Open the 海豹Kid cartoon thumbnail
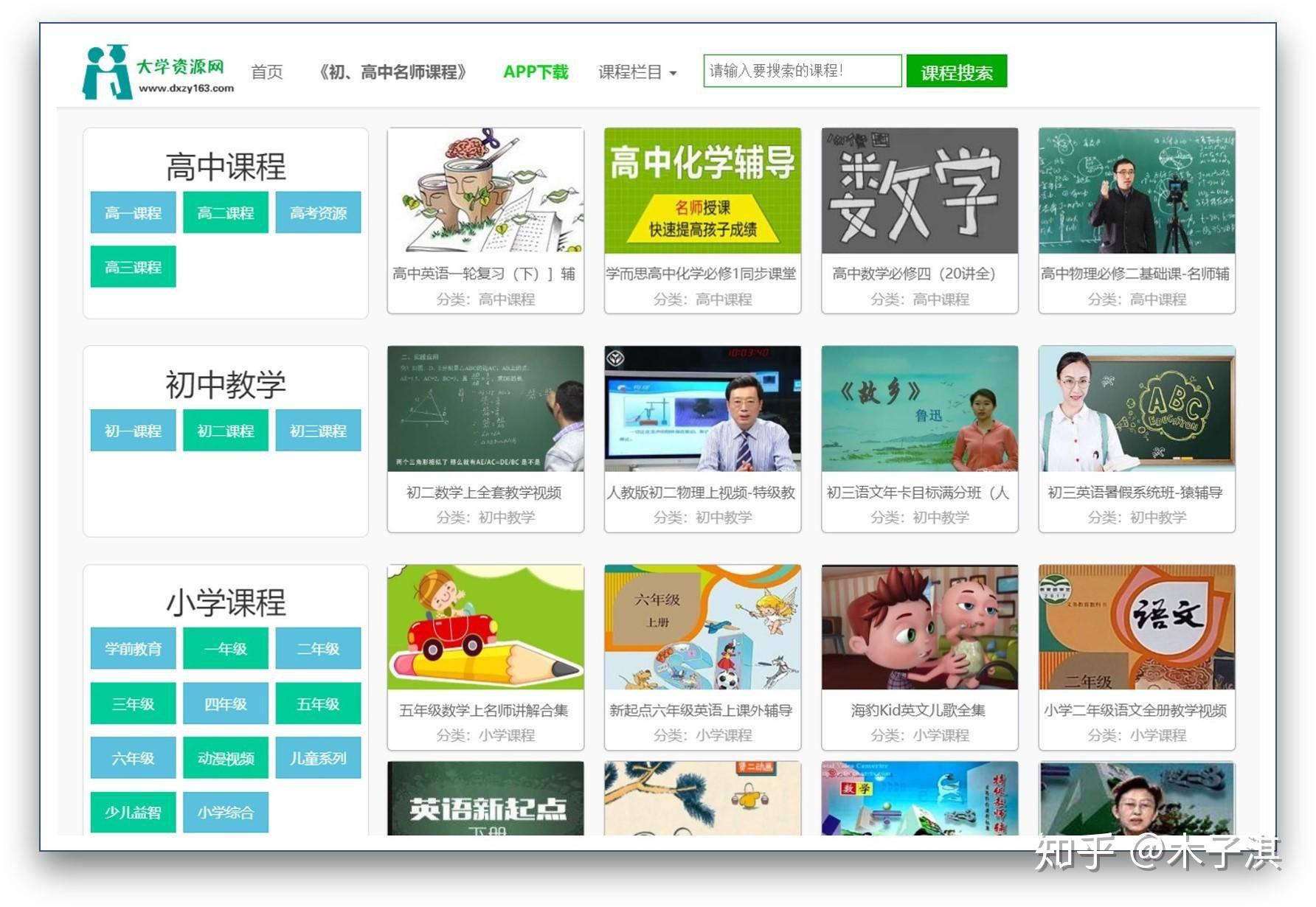This screenshot has height=907, width=1316. [920, 628]
